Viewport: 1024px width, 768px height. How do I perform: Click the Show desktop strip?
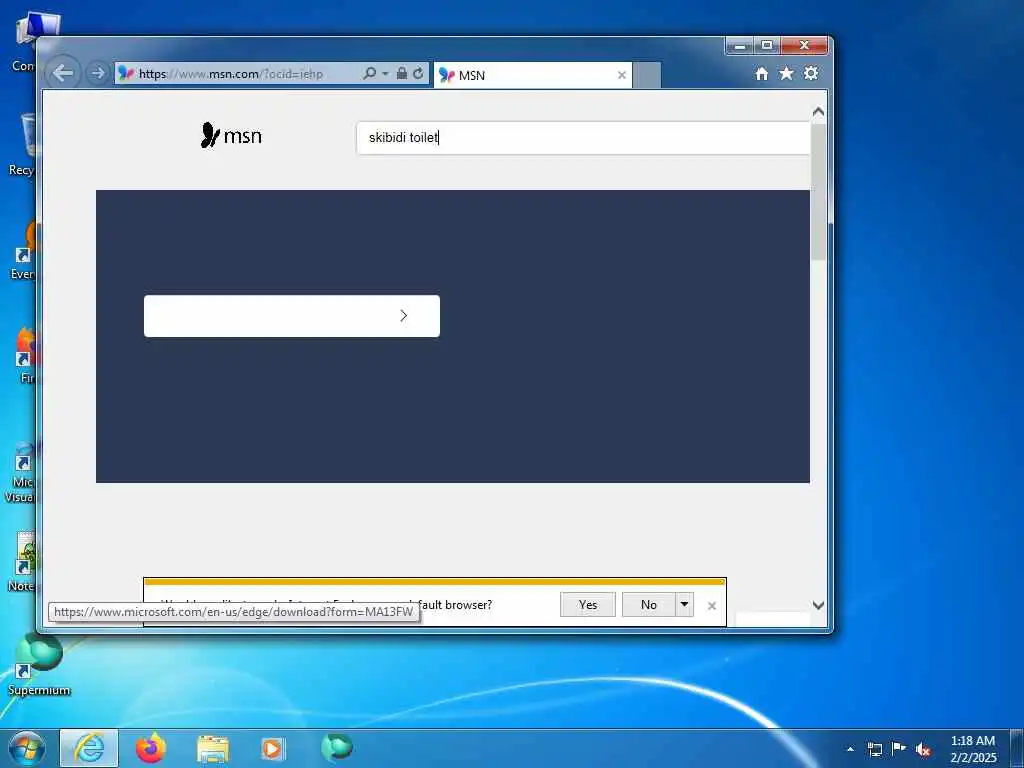point(1017,748)
